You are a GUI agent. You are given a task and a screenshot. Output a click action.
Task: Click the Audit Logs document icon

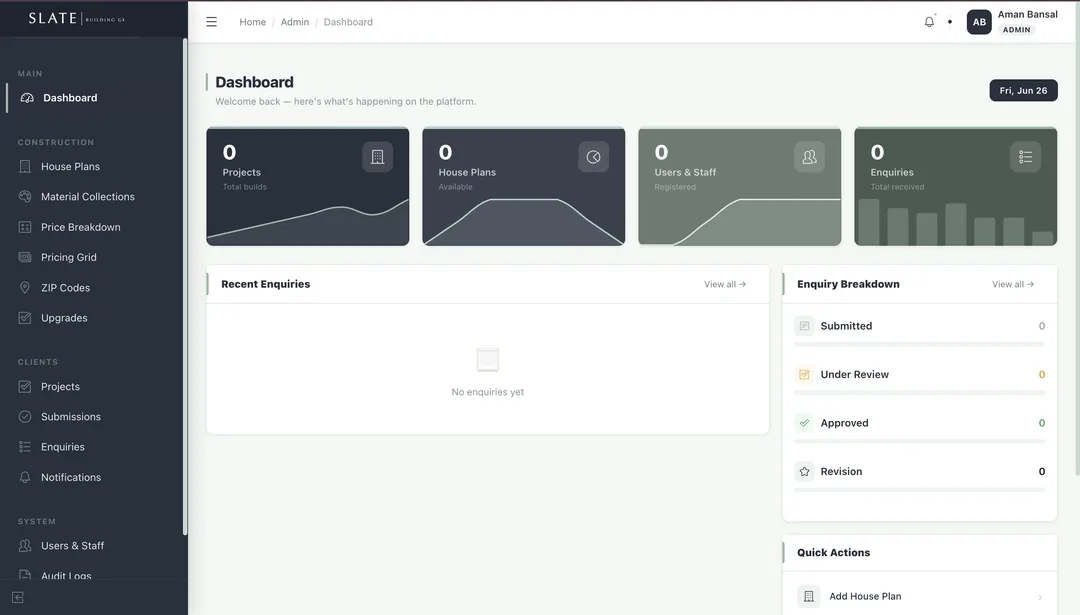click(x=25, y=574)
